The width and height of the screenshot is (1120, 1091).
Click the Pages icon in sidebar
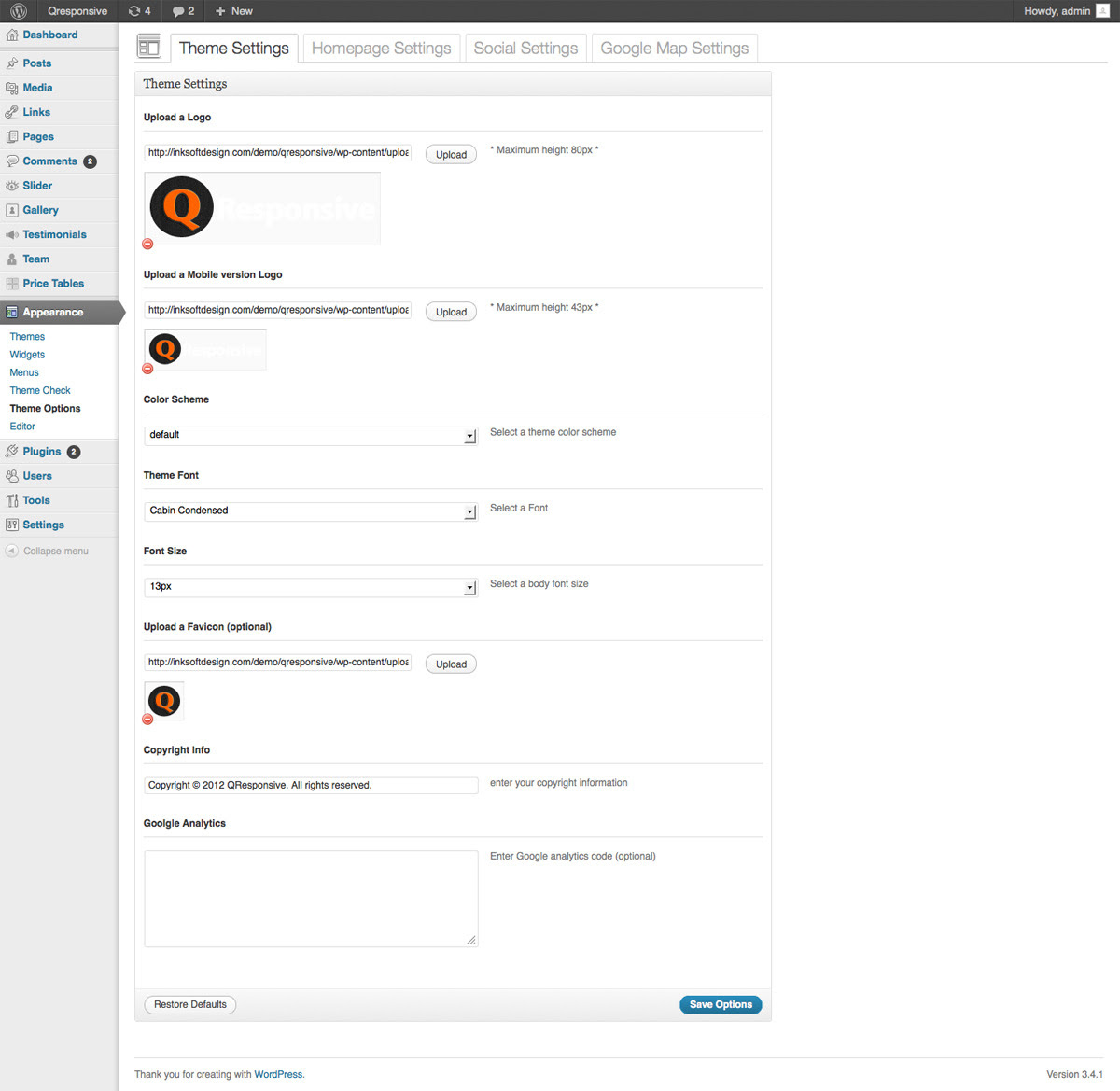tap(12, 136)
